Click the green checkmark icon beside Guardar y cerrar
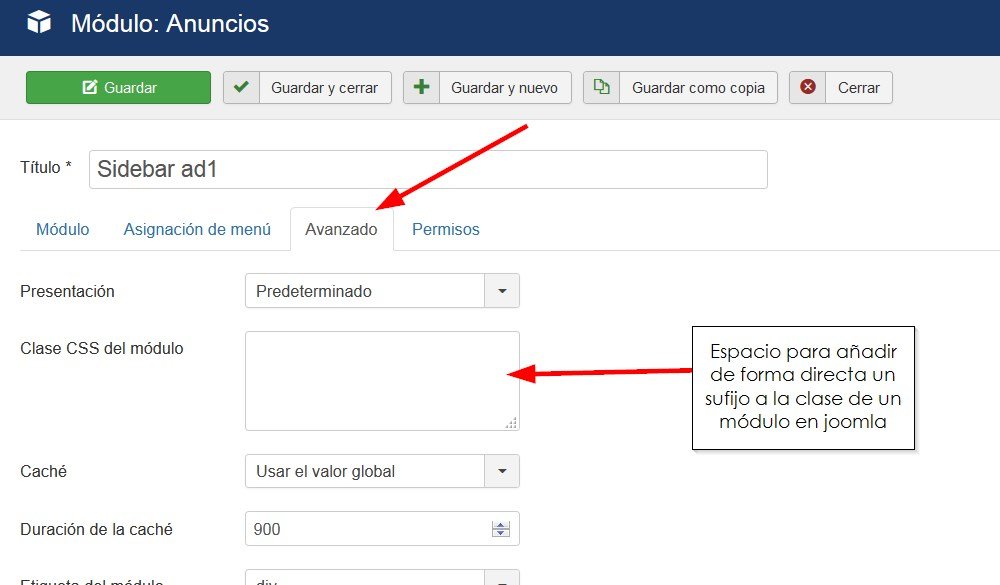This screenshot has height=585, width=1000. point(240,87)
